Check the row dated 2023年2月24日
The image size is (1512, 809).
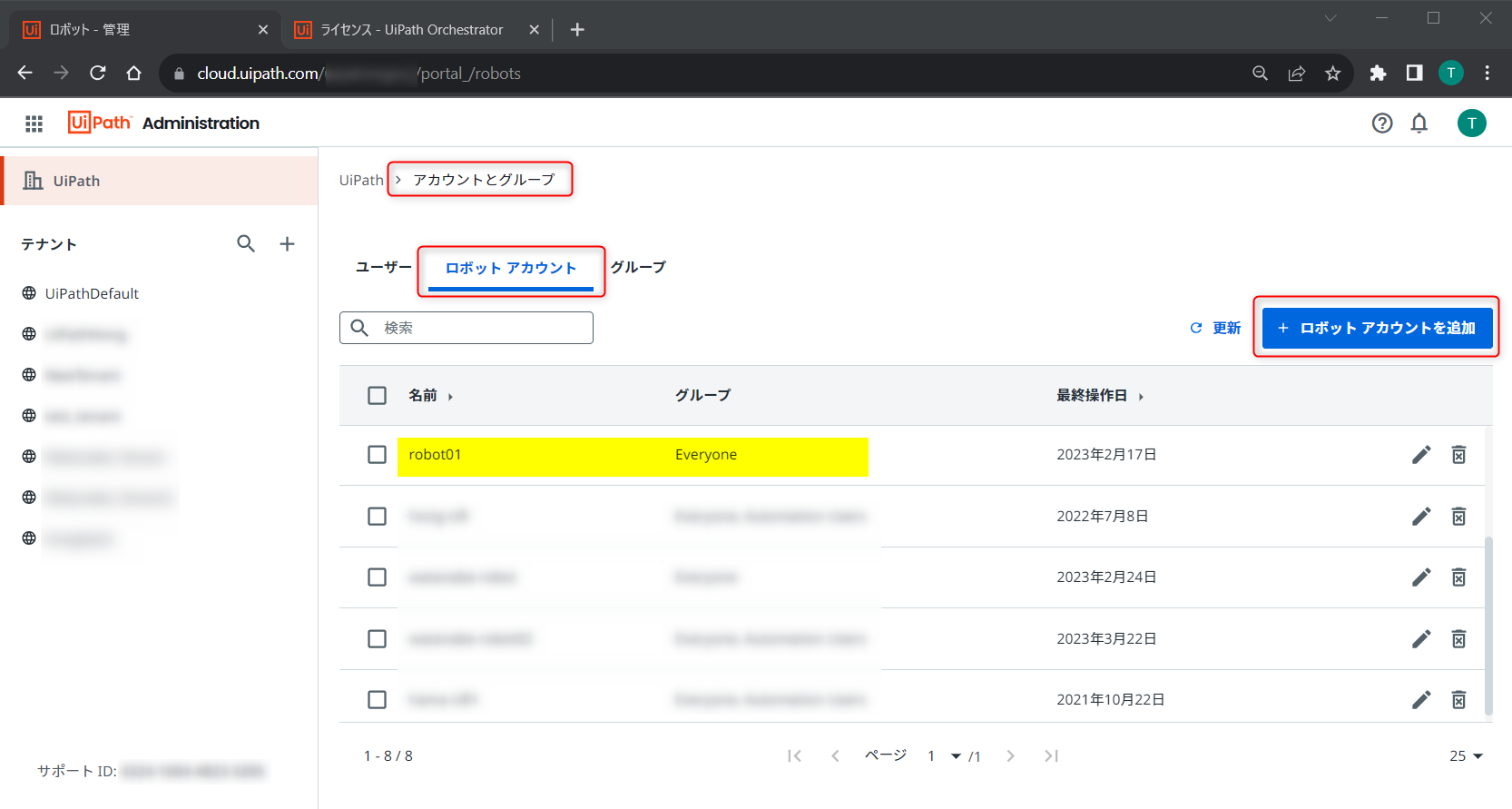[x=377, y=577]
